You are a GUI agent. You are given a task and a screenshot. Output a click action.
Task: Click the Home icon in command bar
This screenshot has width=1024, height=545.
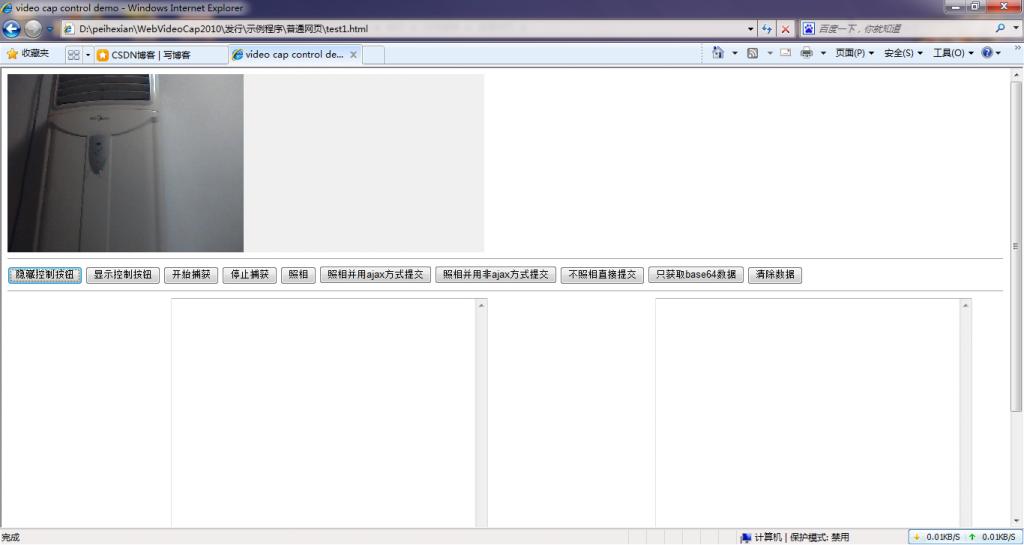click(x=718, y=53)
